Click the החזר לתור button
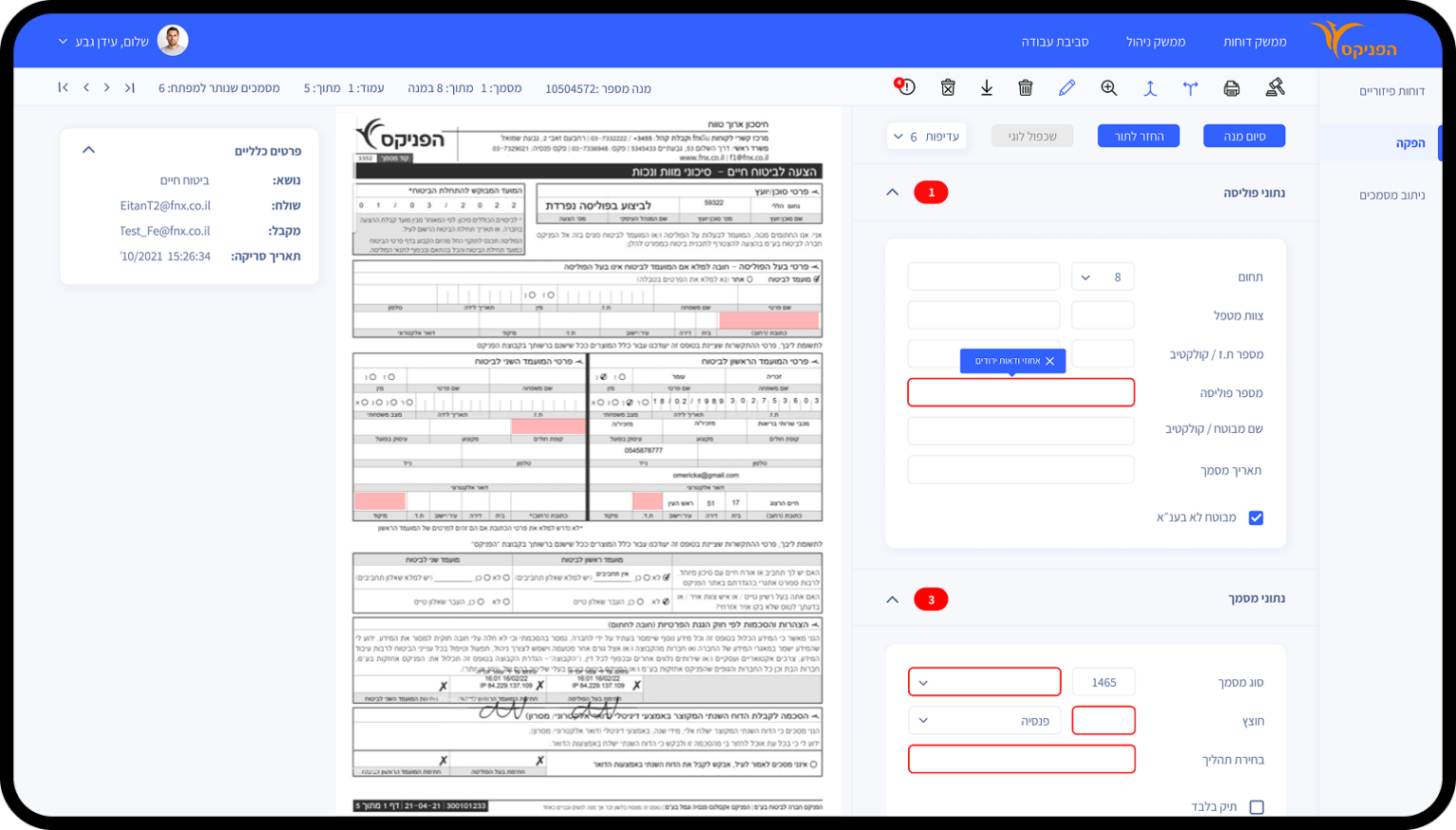This screenshot has height=830, width=1456. point(1138,136)
